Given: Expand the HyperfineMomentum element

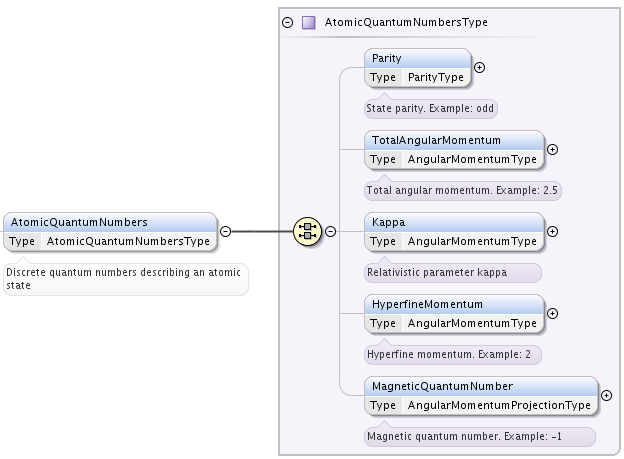Looking at the screenshot, I should 552,314.
